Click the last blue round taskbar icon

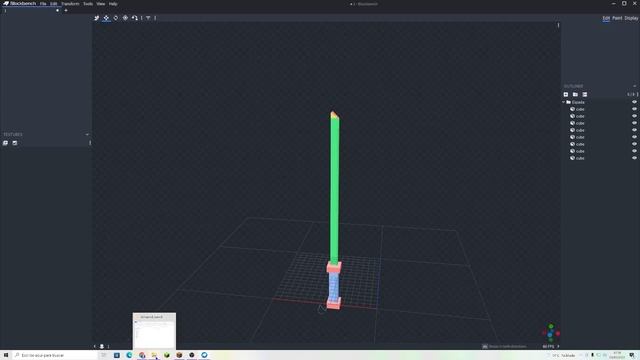pyautogui.click(x=204, y=355)
